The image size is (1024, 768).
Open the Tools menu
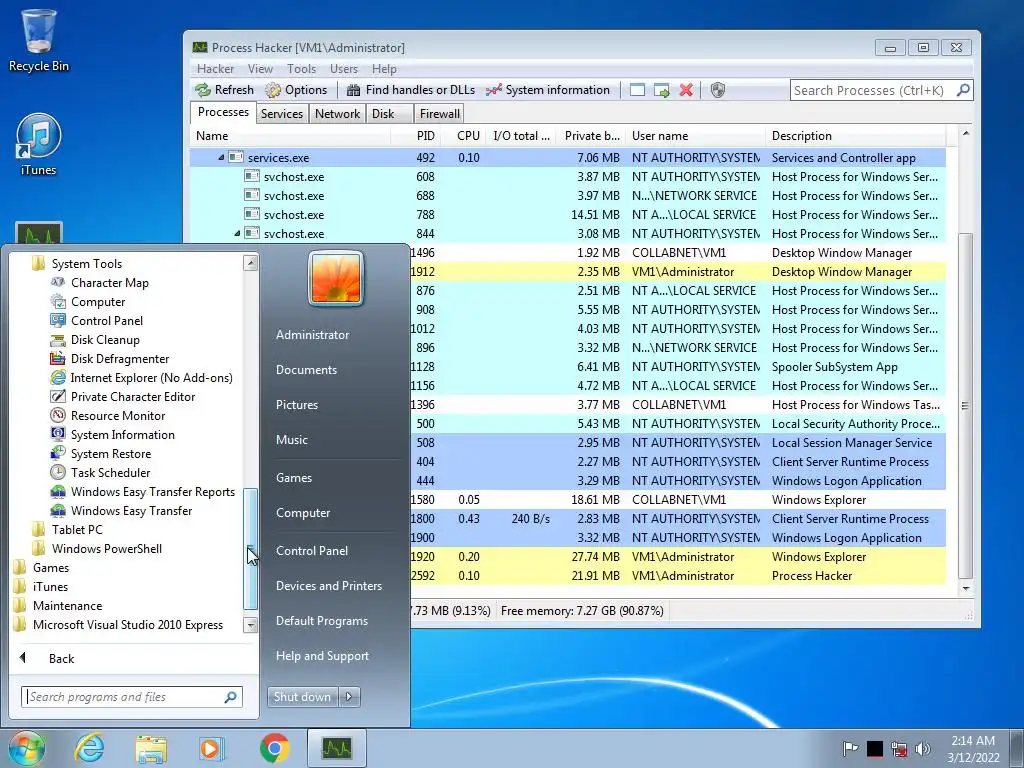[x=301, y=69]
